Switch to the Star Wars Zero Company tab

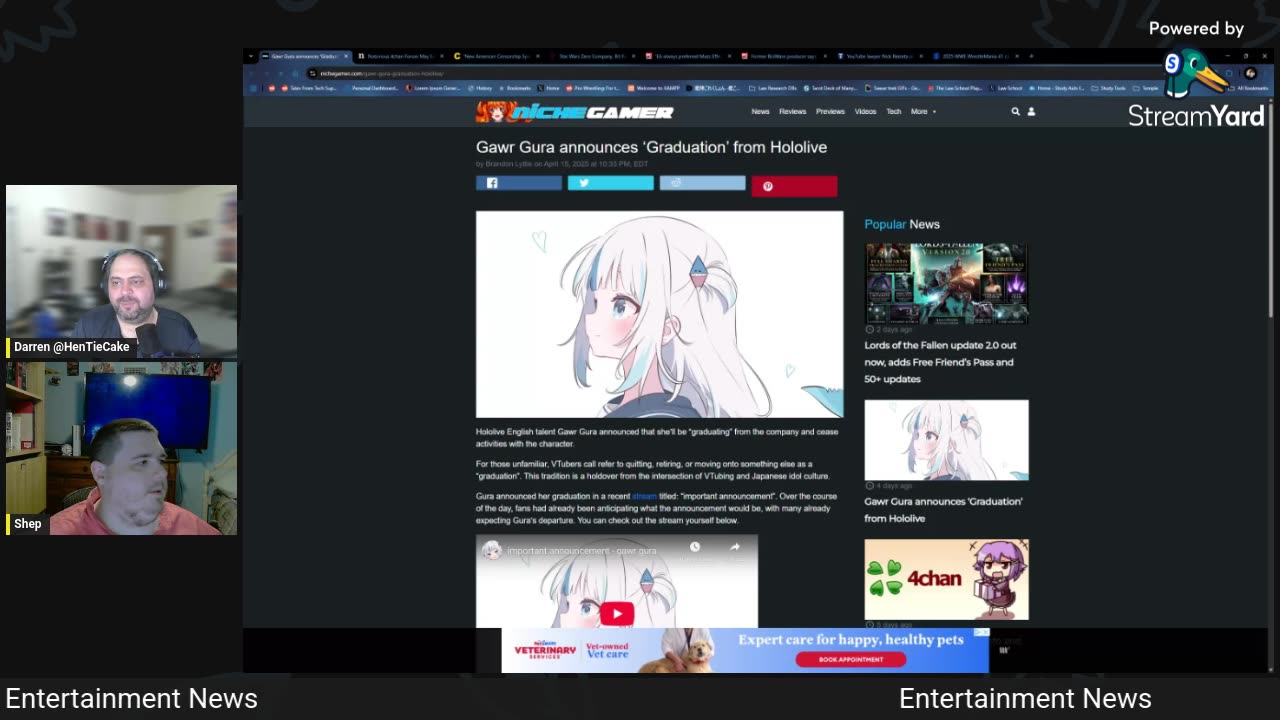(x=590, y=56)
